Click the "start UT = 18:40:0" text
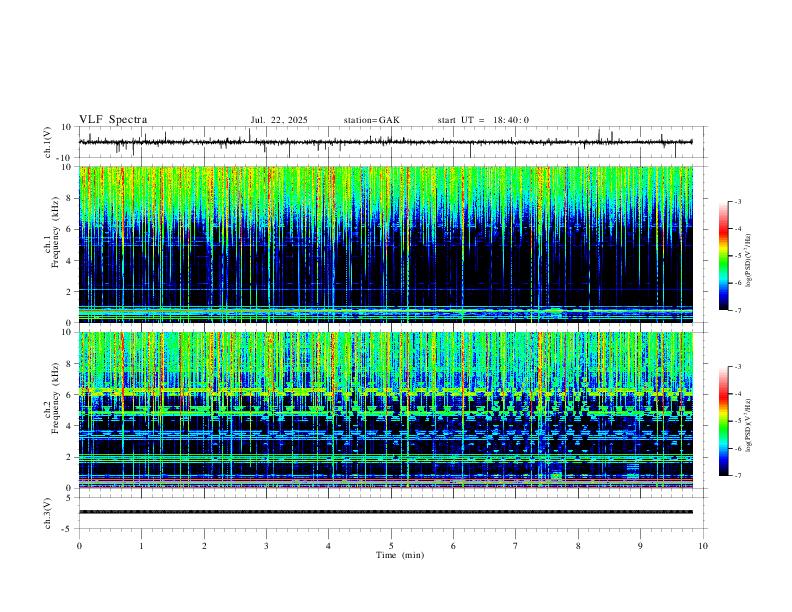Screen dimensions: 792x612 click(x=483, y=120)
